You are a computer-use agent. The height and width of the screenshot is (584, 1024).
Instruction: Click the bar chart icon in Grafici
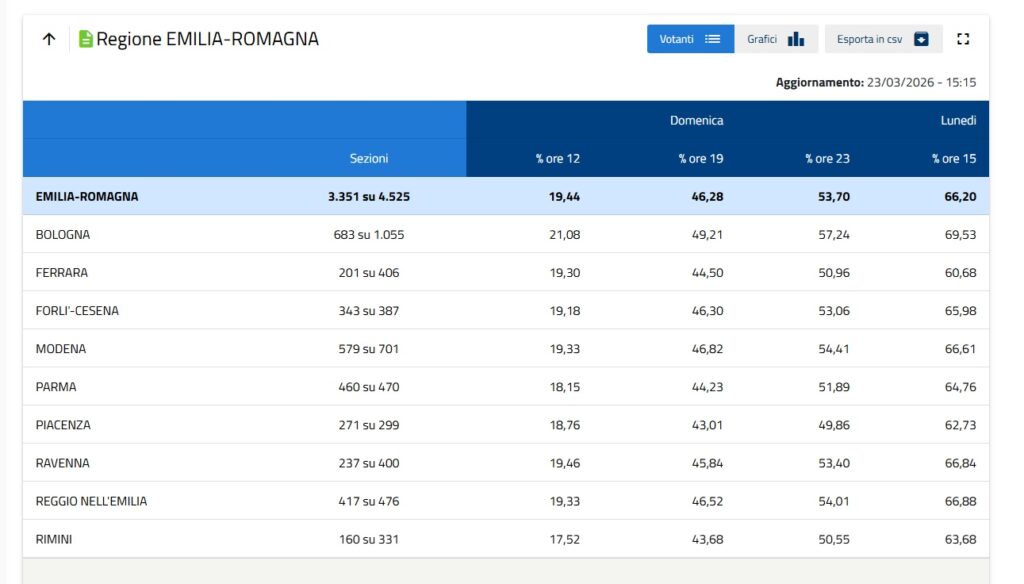796,39
